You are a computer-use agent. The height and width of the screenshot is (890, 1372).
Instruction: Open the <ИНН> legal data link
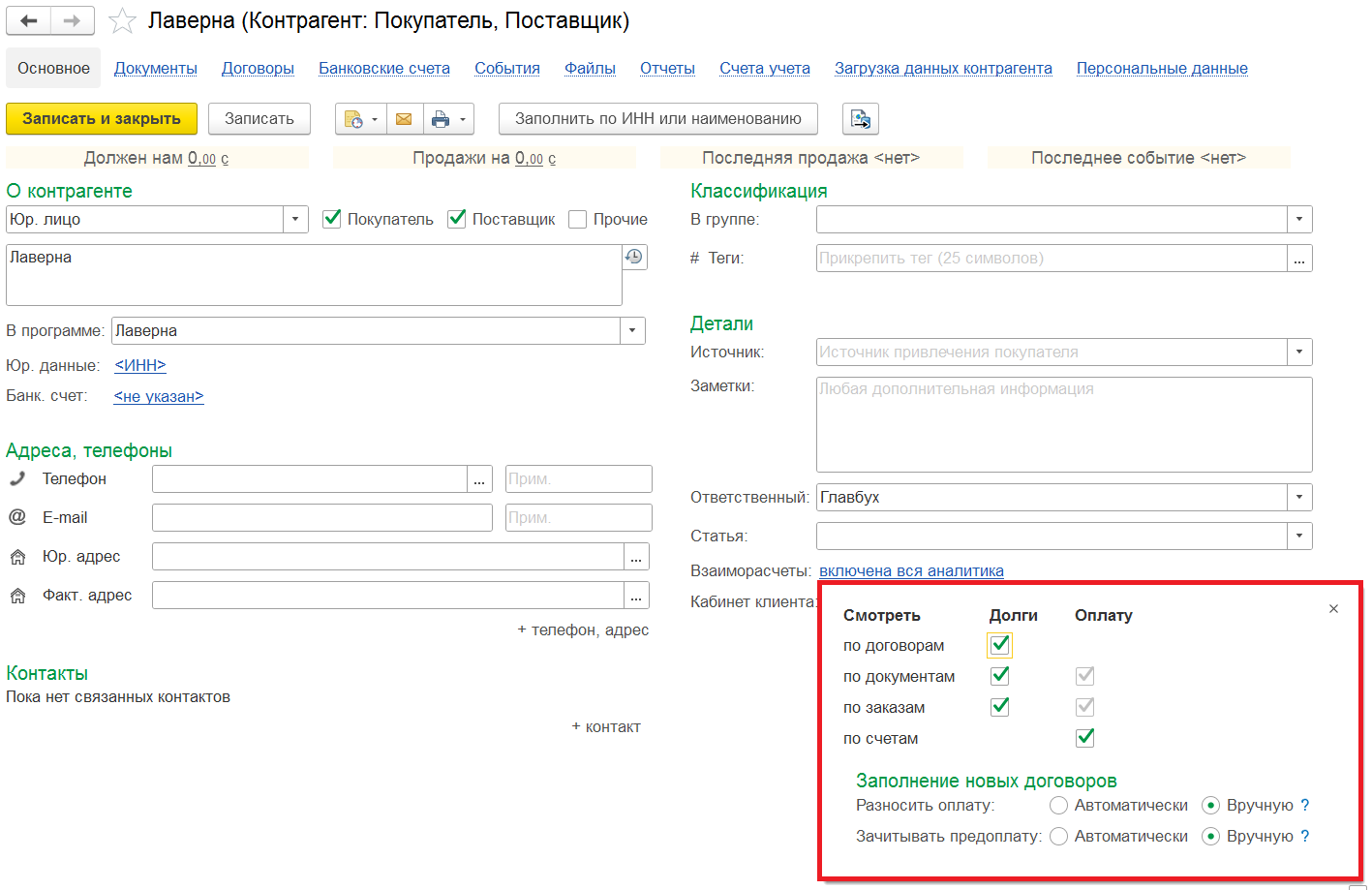(x=140, y=365)
